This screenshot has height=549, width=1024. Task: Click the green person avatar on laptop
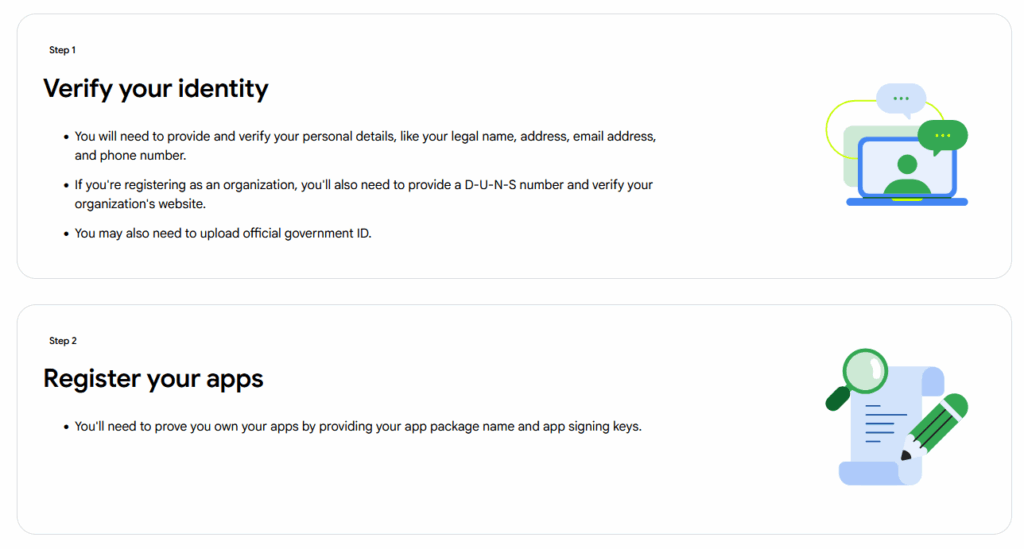click(907, 174)
